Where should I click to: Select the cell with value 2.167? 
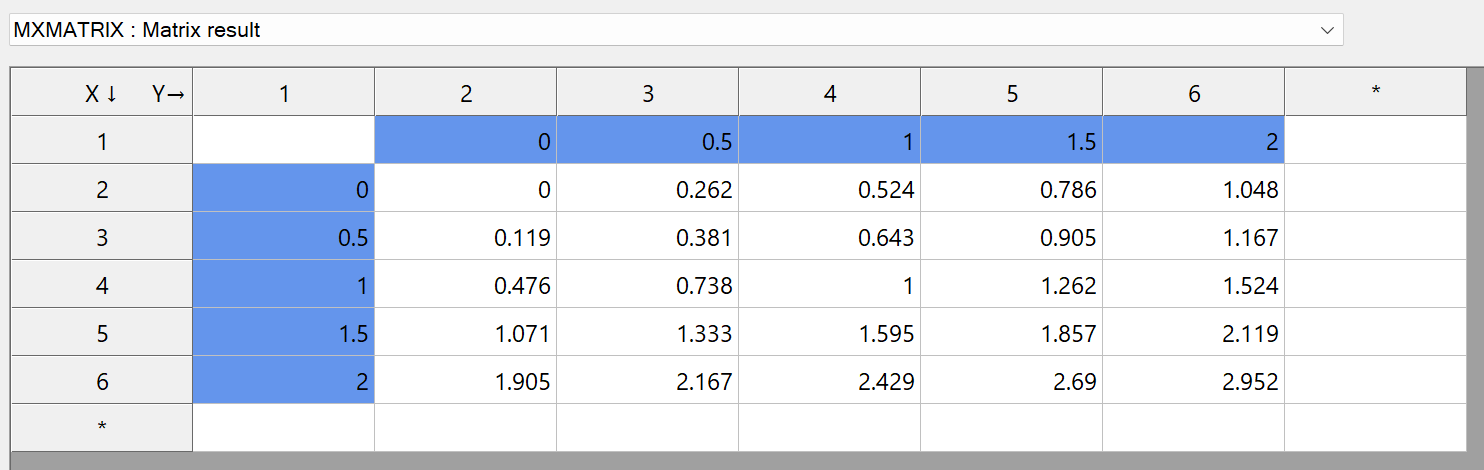pyautogui.click(x=648, y=381)
